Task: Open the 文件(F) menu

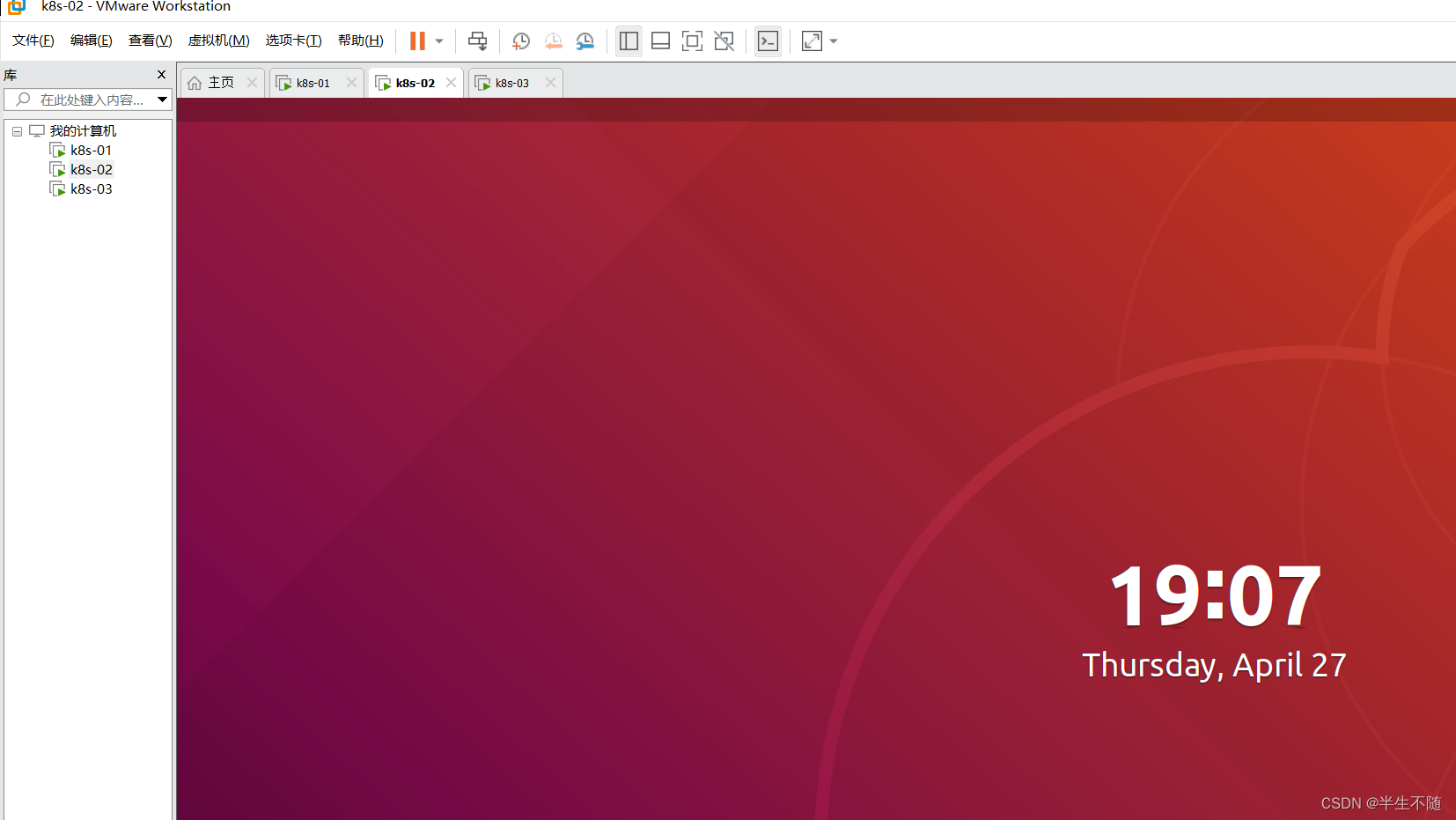Action: coord(33,41)
